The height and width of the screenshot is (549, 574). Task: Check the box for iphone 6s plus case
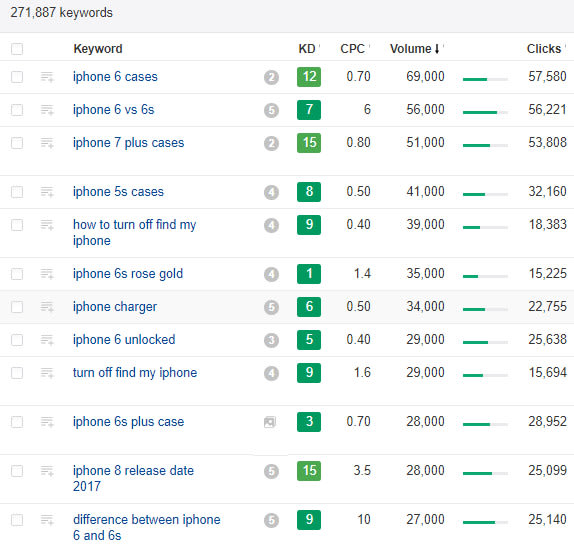17,422
